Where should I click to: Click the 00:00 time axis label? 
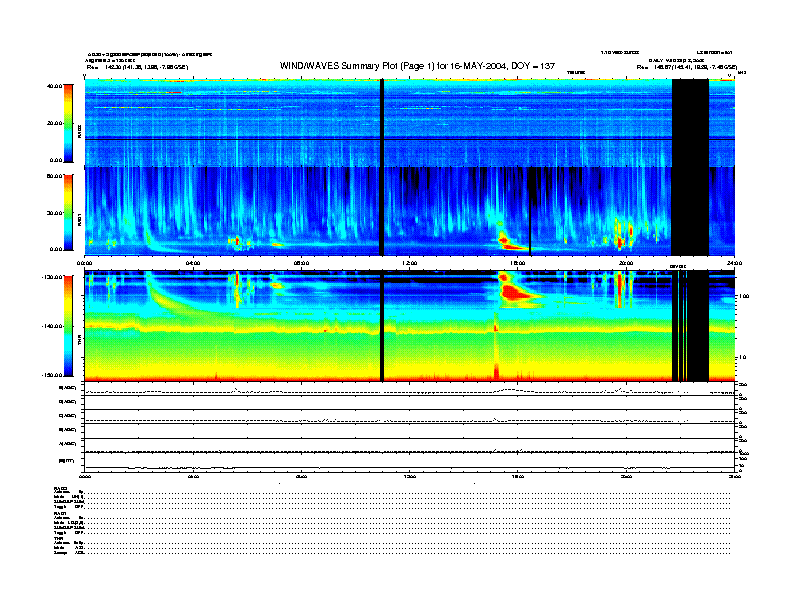click(86, 263)
